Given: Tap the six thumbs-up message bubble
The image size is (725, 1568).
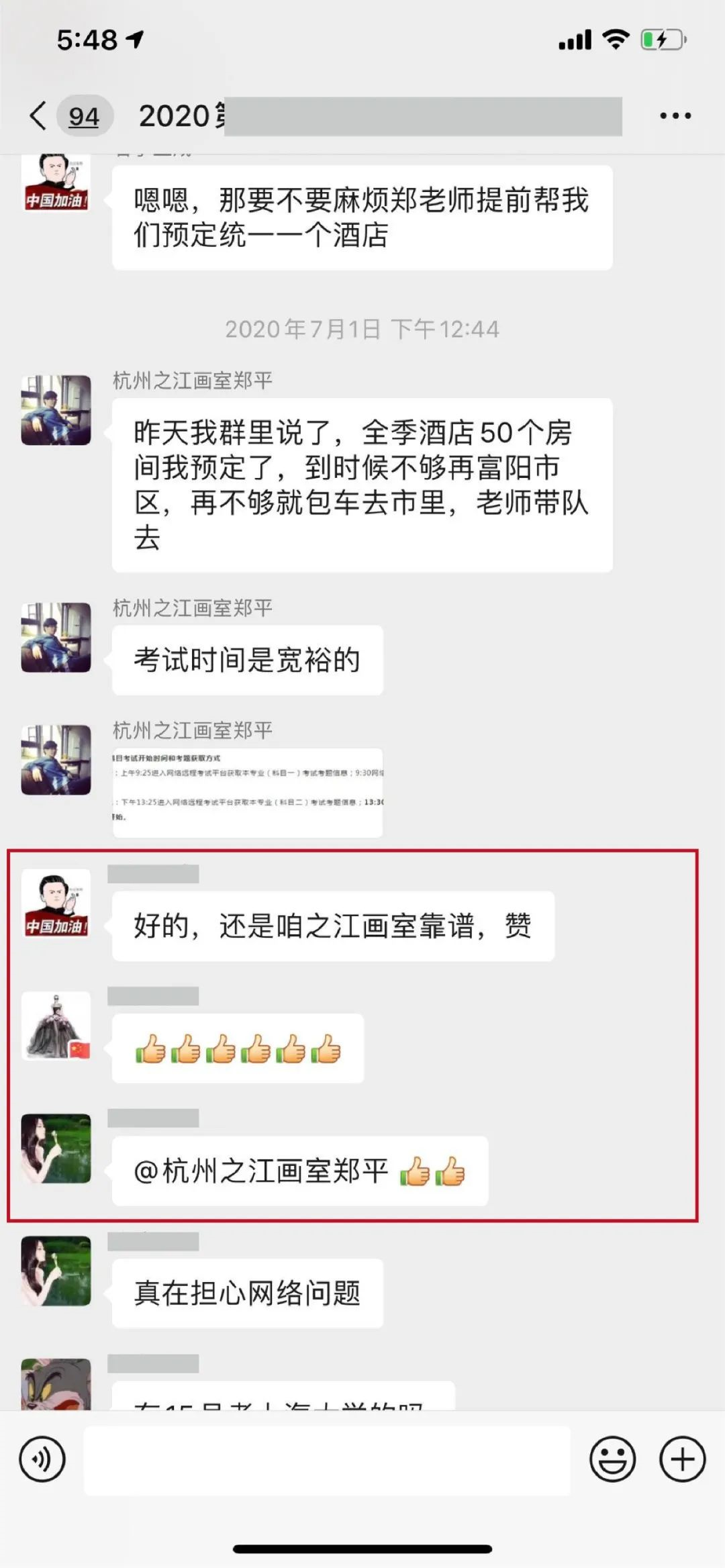Looking at the screenshot, I should (x=238, y=1048).
